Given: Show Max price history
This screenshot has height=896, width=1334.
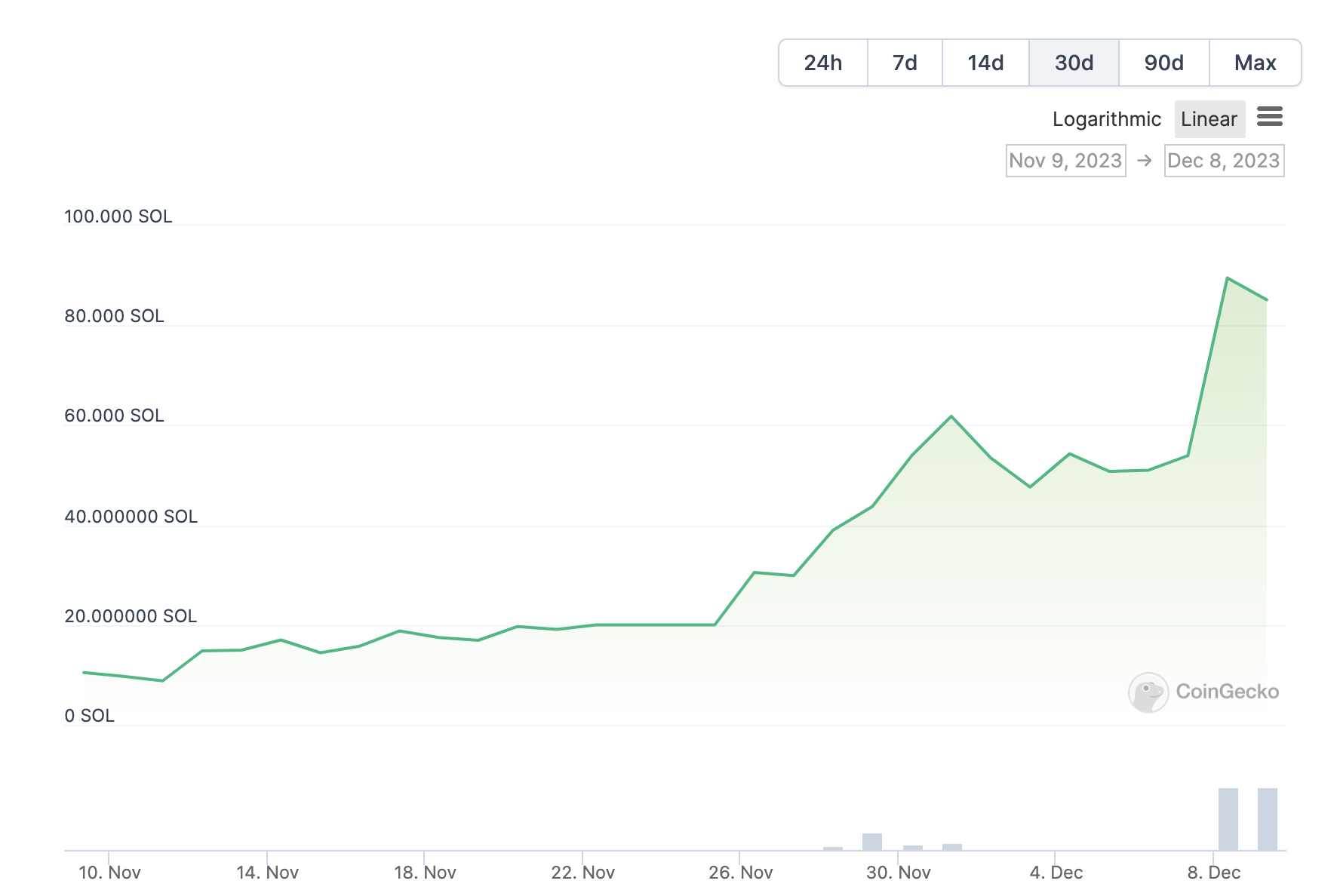Looking at the screenshot, I should tap(1255, 63).
